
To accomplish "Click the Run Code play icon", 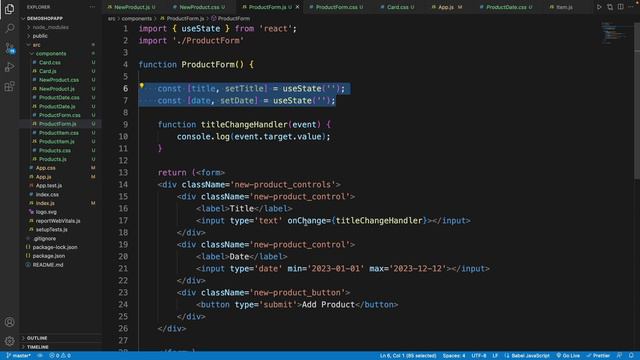I will click(599, 7).
